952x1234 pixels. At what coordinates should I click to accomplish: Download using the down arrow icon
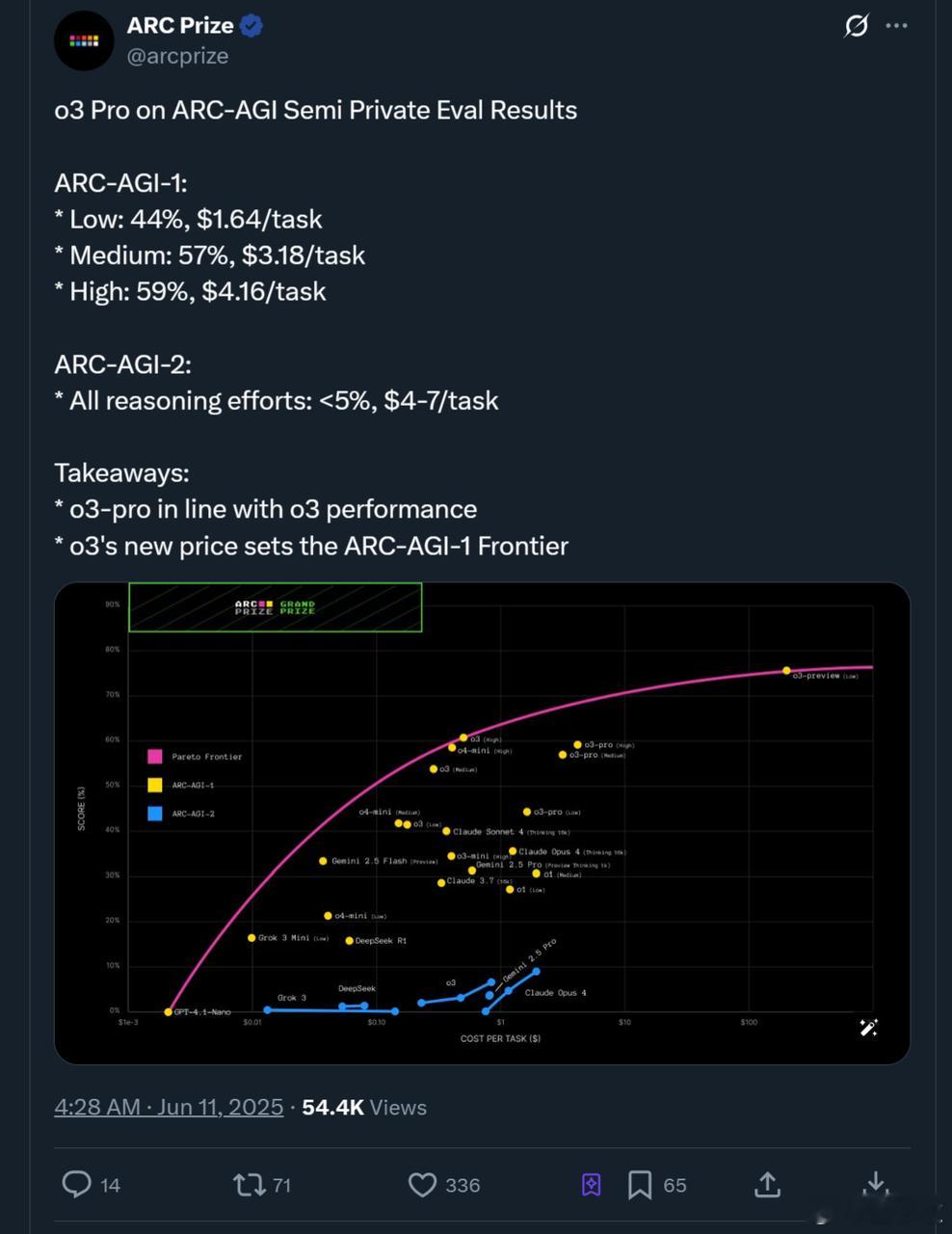click(x=875, y=1183)
